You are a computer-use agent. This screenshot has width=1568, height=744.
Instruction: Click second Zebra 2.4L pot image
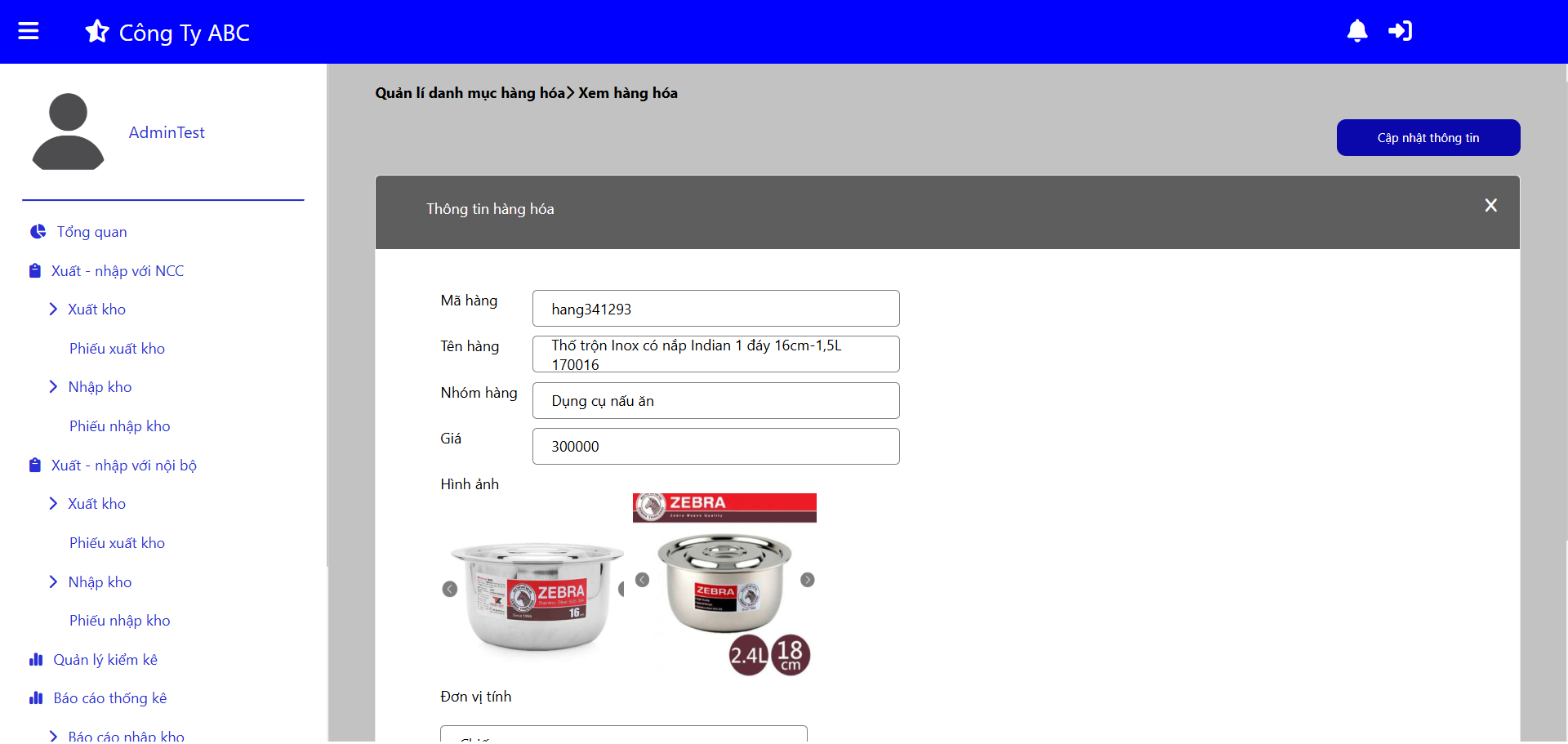tap(725, 585)
